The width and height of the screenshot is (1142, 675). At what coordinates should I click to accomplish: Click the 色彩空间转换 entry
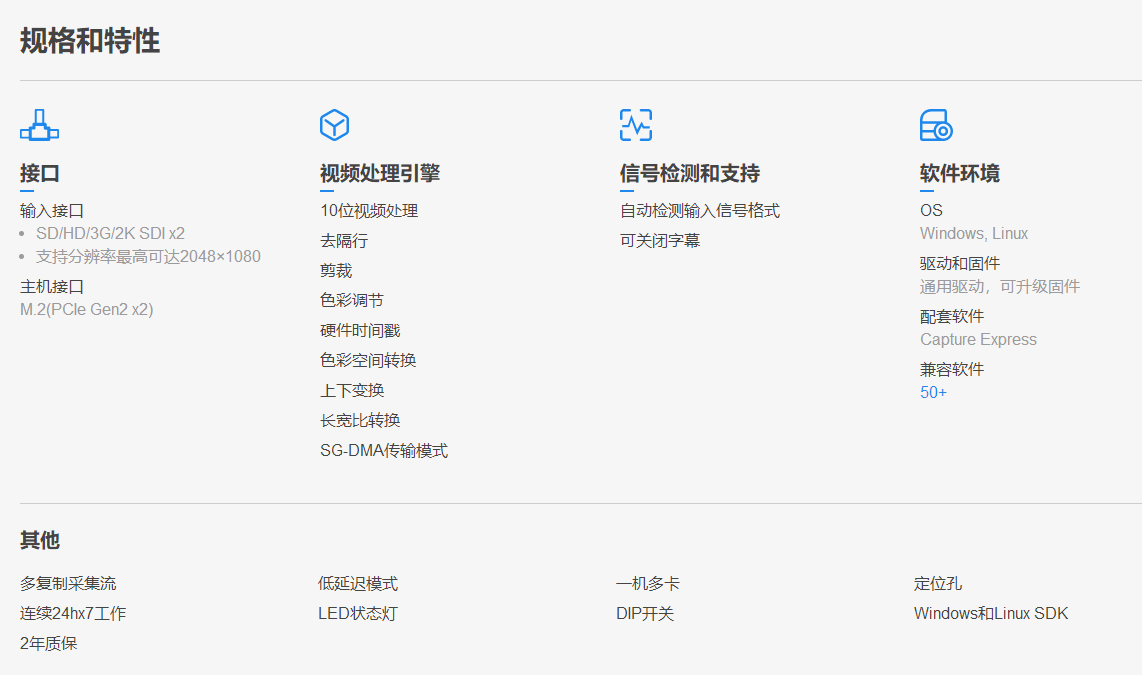(368, 360)
